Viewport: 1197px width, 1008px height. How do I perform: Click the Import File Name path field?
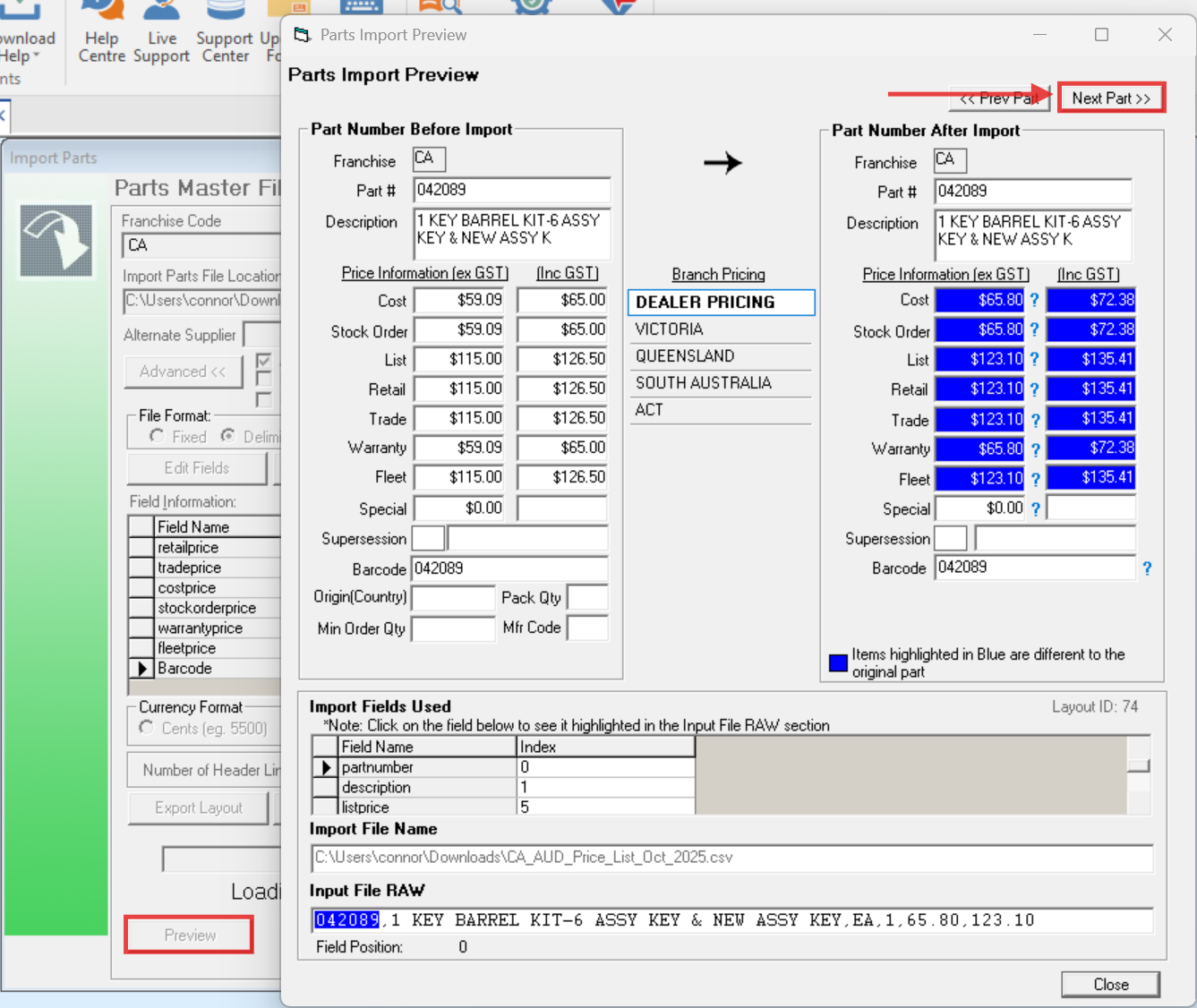pos(732,858)
